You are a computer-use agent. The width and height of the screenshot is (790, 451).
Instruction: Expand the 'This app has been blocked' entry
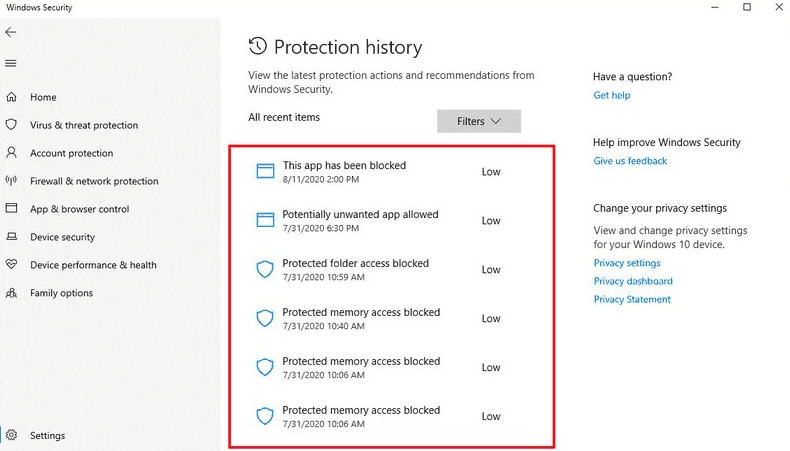[392, 171]
